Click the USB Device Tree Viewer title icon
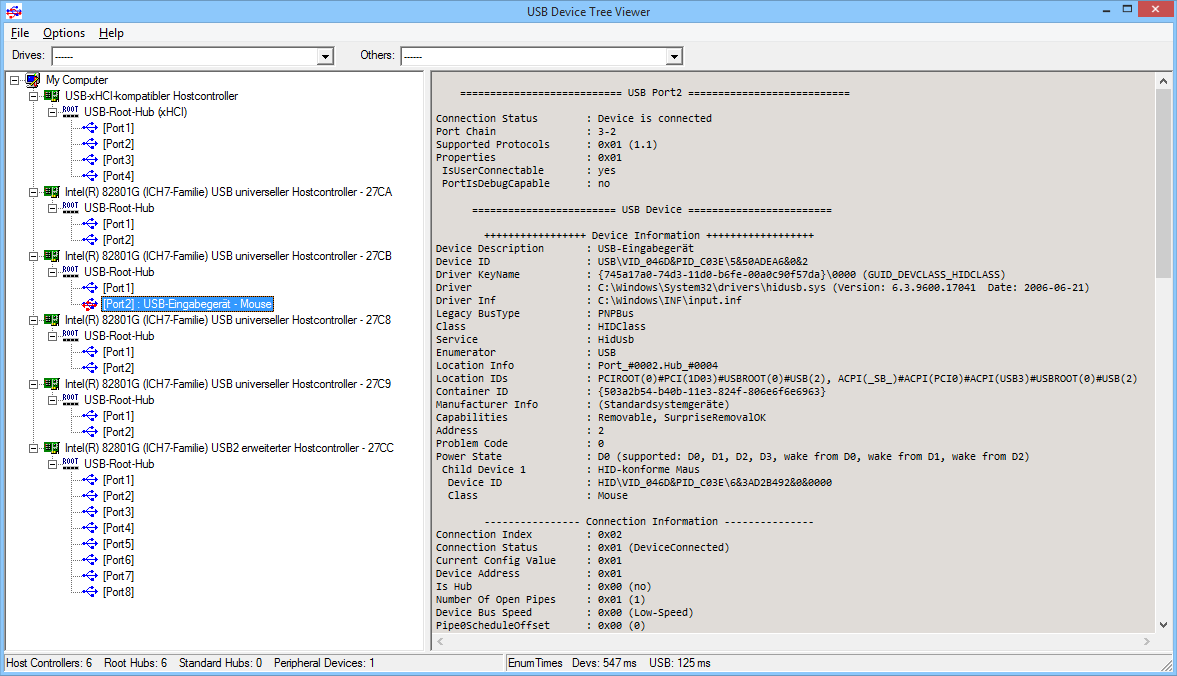1177x676 pixels. click(14, 11)
